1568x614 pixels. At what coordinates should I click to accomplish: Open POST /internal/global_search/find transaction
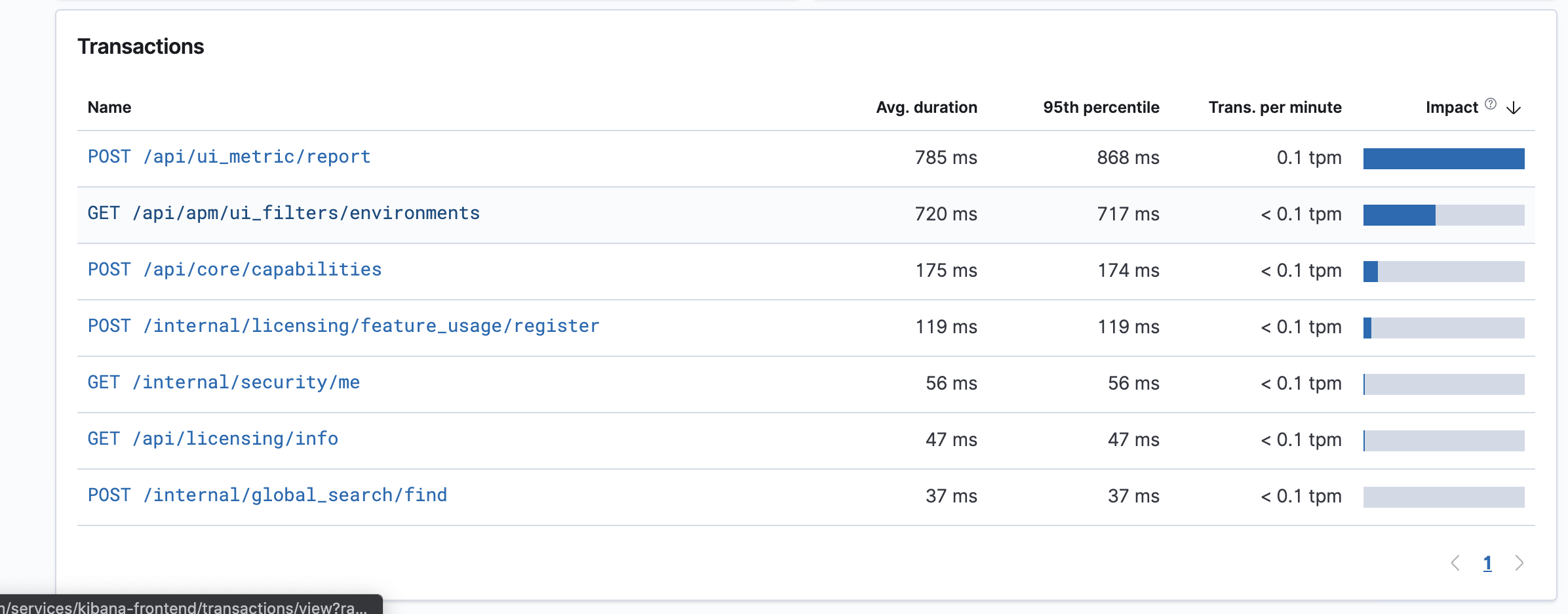pyautogui.click(x=267, y=495)
